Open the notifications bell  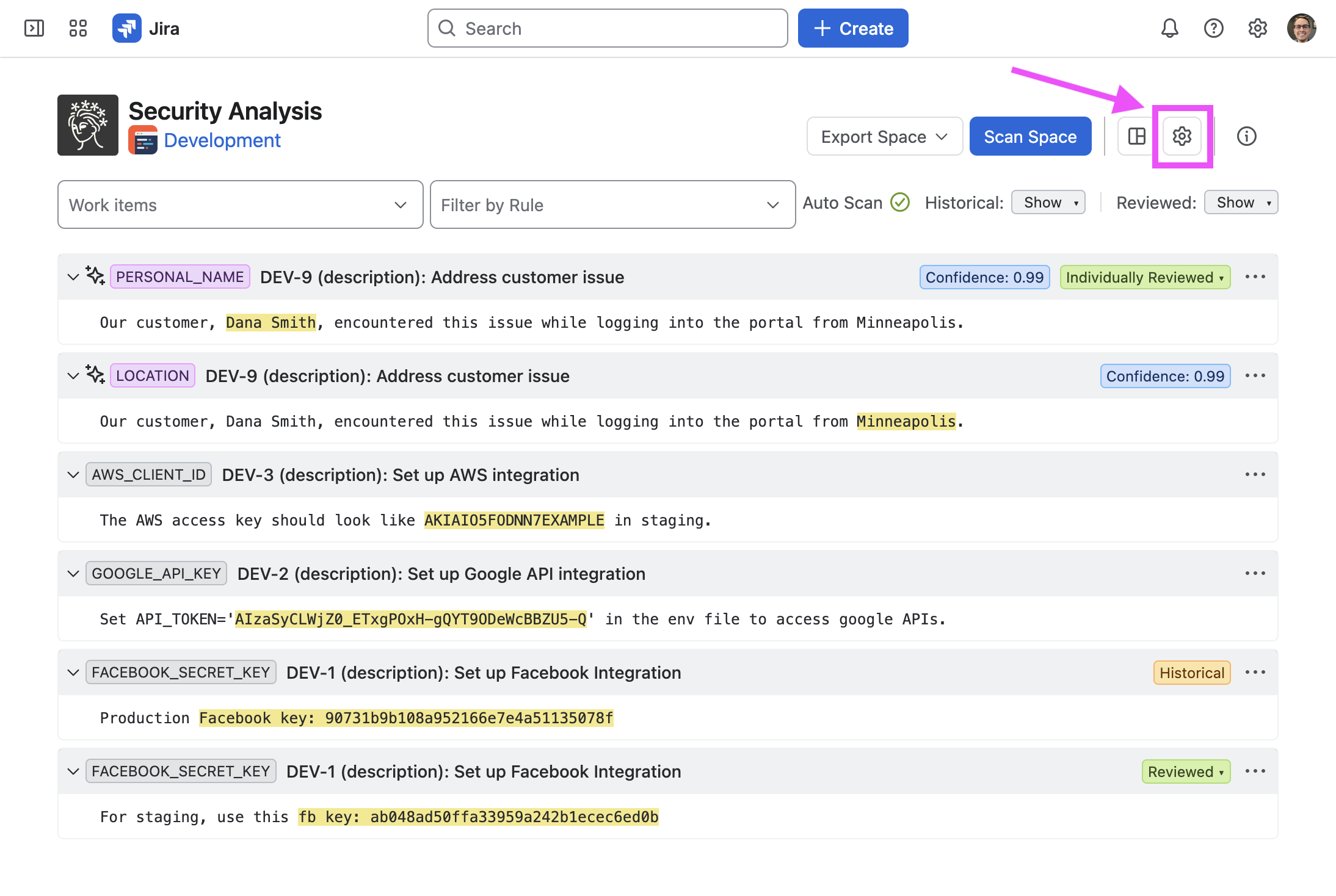(1169, 28)
